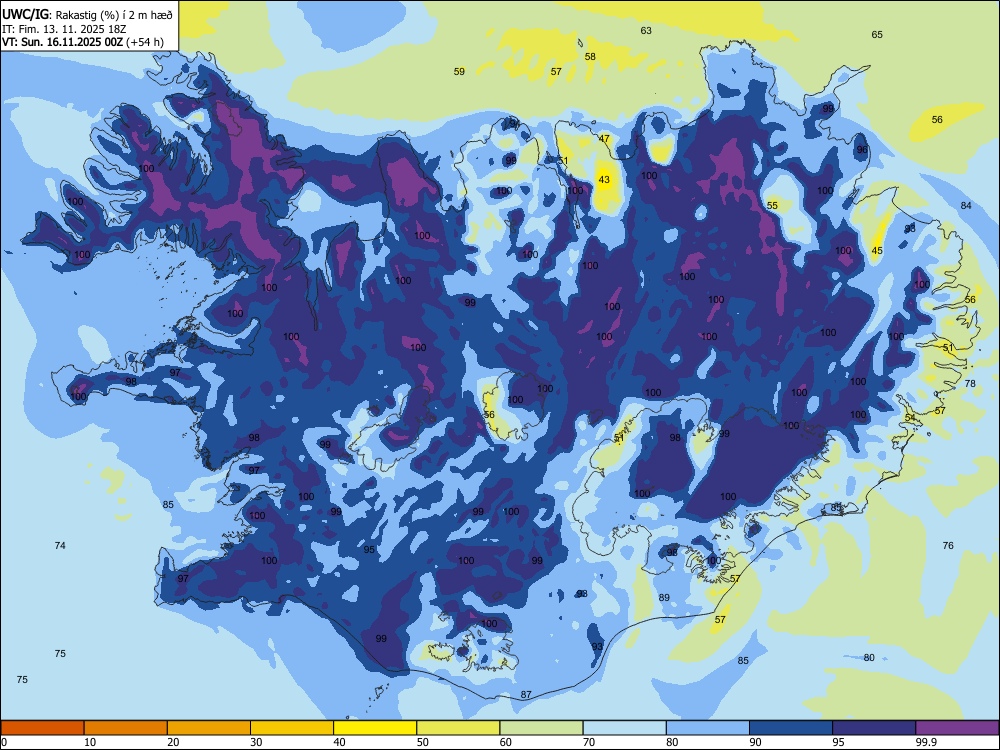1000x750 pixels.
Task: Click the purple 99.9+ legend swatch
Action: pyautogui.click(x=957, y=728)
